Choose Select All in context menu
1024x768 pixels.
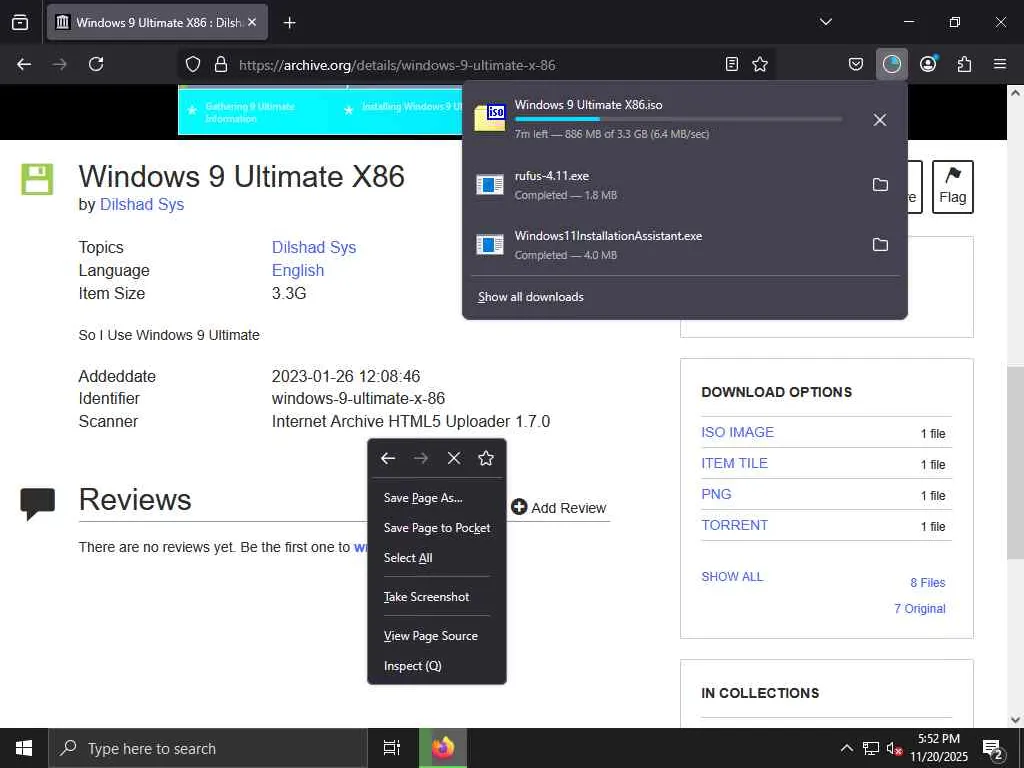click(x=437, y=558)
